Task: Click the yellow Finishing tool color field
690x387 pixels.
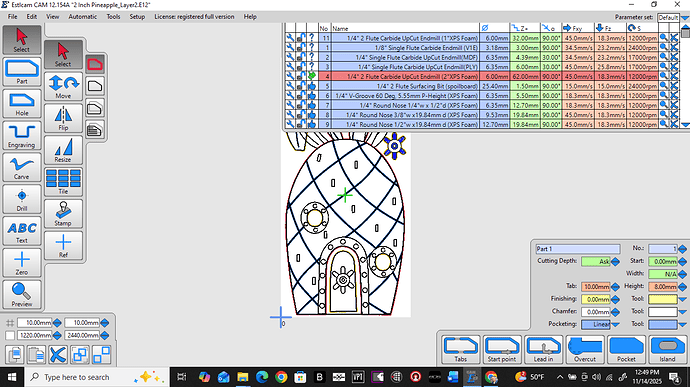Action: coord(663,299)
